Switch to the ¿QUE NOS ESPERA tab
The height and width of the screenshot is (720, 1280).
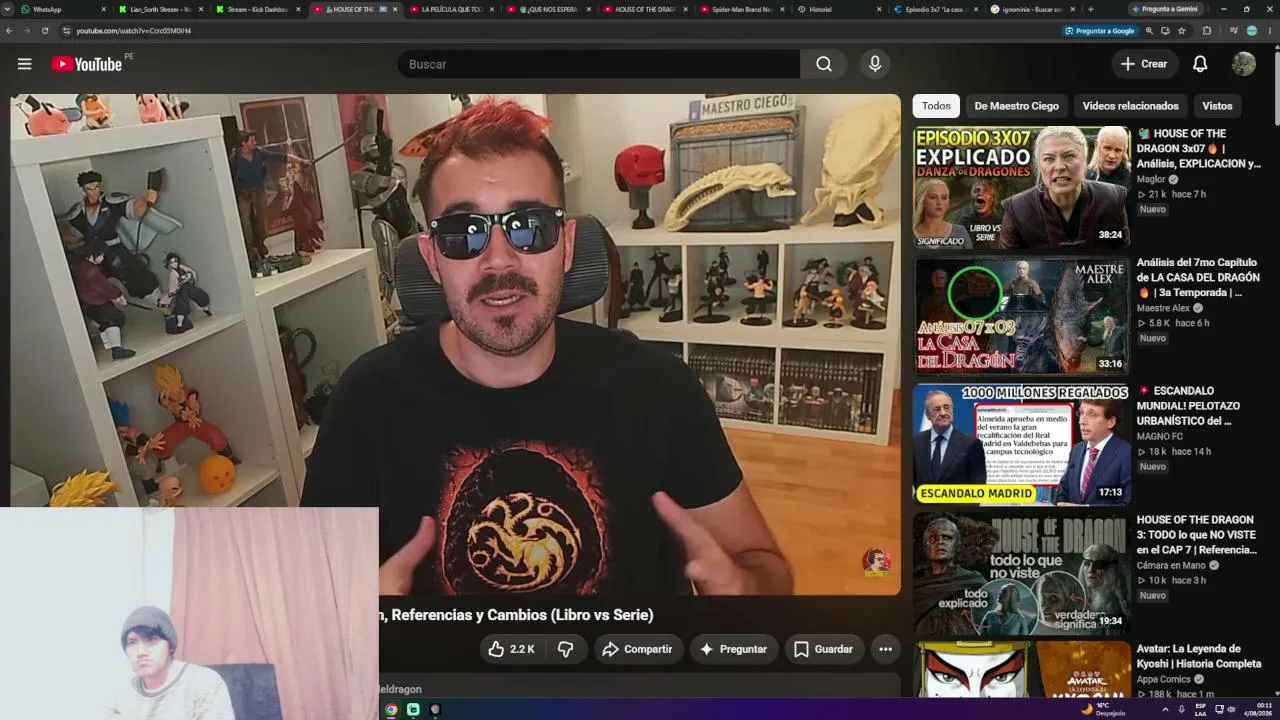pos(548,9)
